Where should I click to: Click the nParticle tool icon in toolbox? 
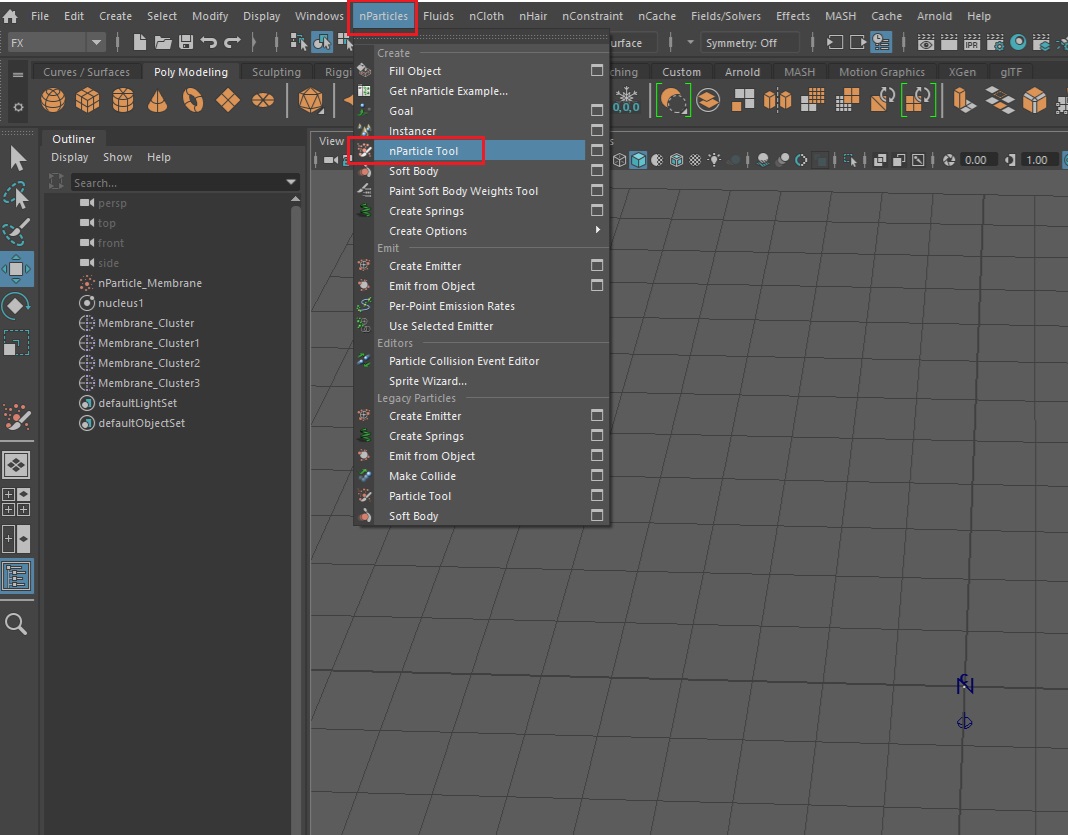pos(17,418)
